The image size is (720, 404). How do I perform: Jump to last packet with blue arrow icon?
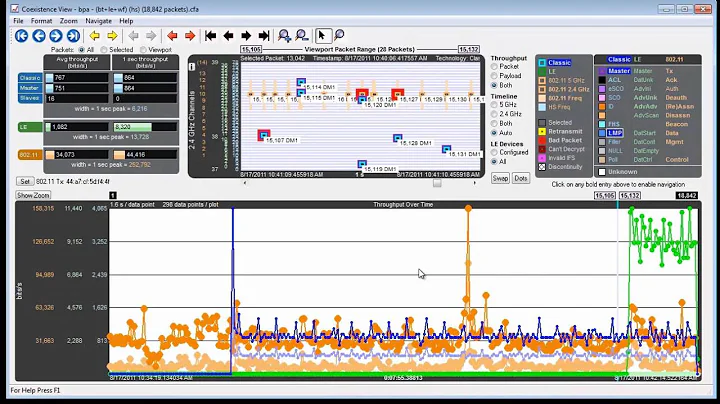click(x=73, y=36)
